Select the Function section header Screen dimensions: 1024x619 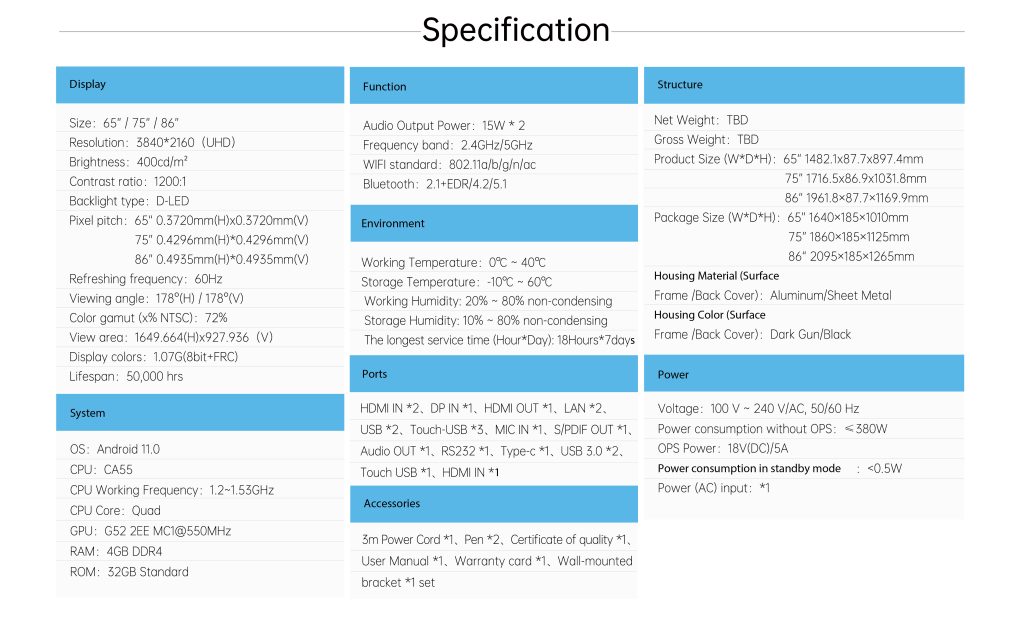[385, 87]
